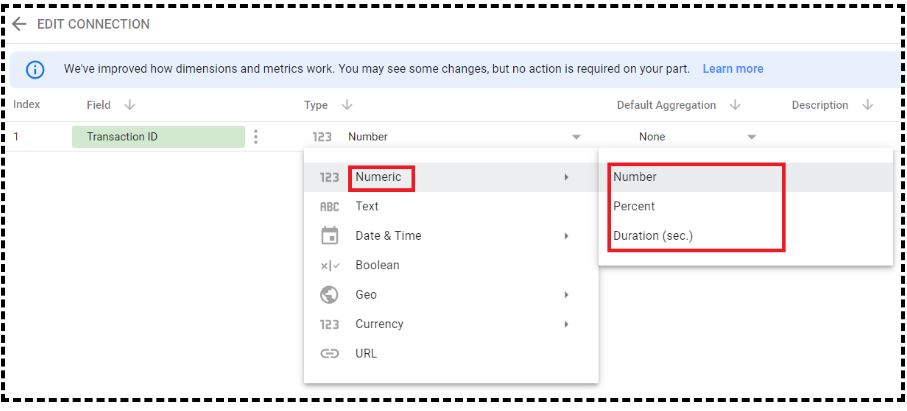This screenshot has height=411, width=907.
Task: Sort the Default Aggregation column
Action: 735,105
